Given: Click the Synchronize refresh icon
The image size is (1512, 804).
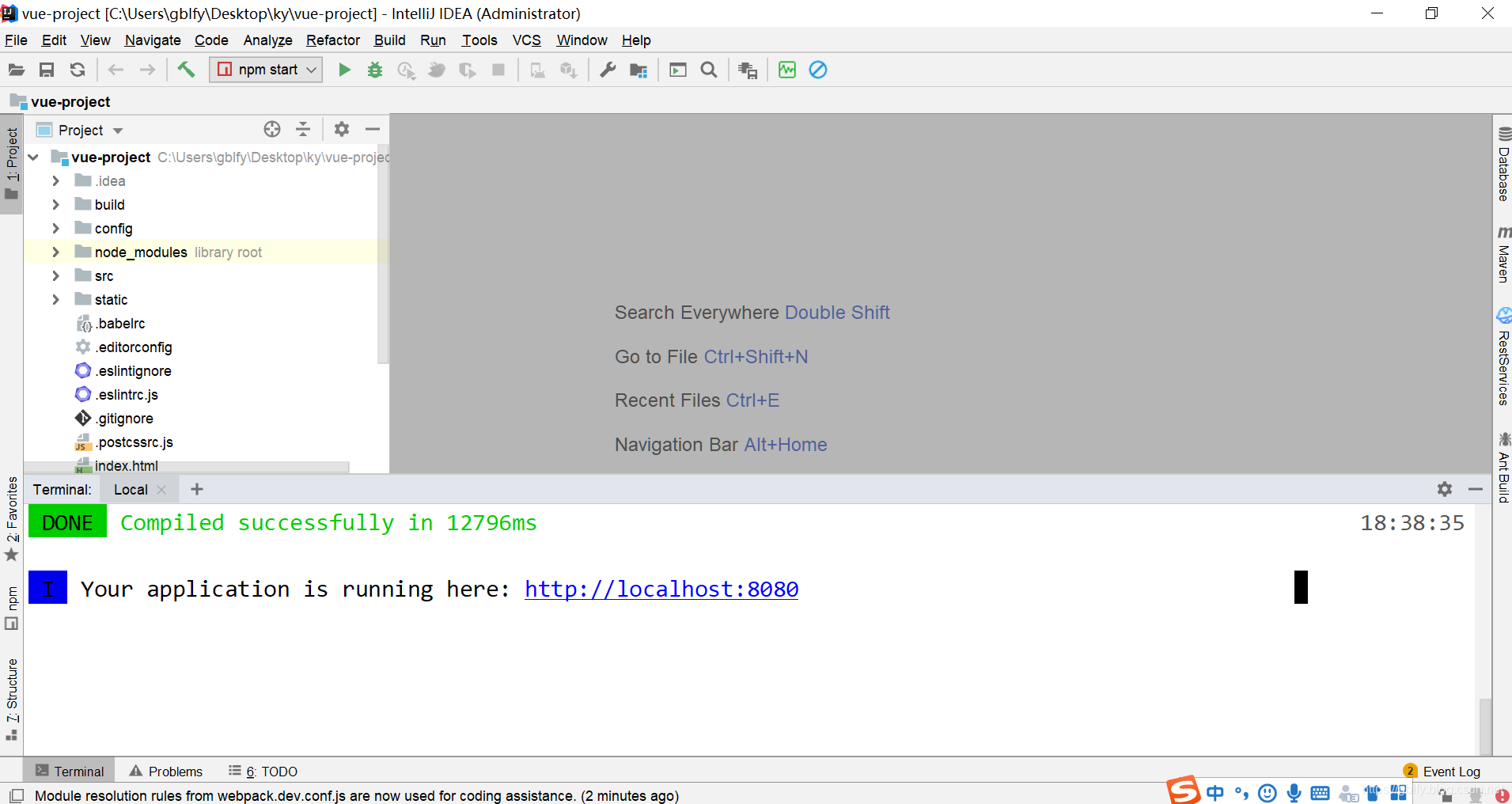Looking at the screenshot, I should [78, 70].
